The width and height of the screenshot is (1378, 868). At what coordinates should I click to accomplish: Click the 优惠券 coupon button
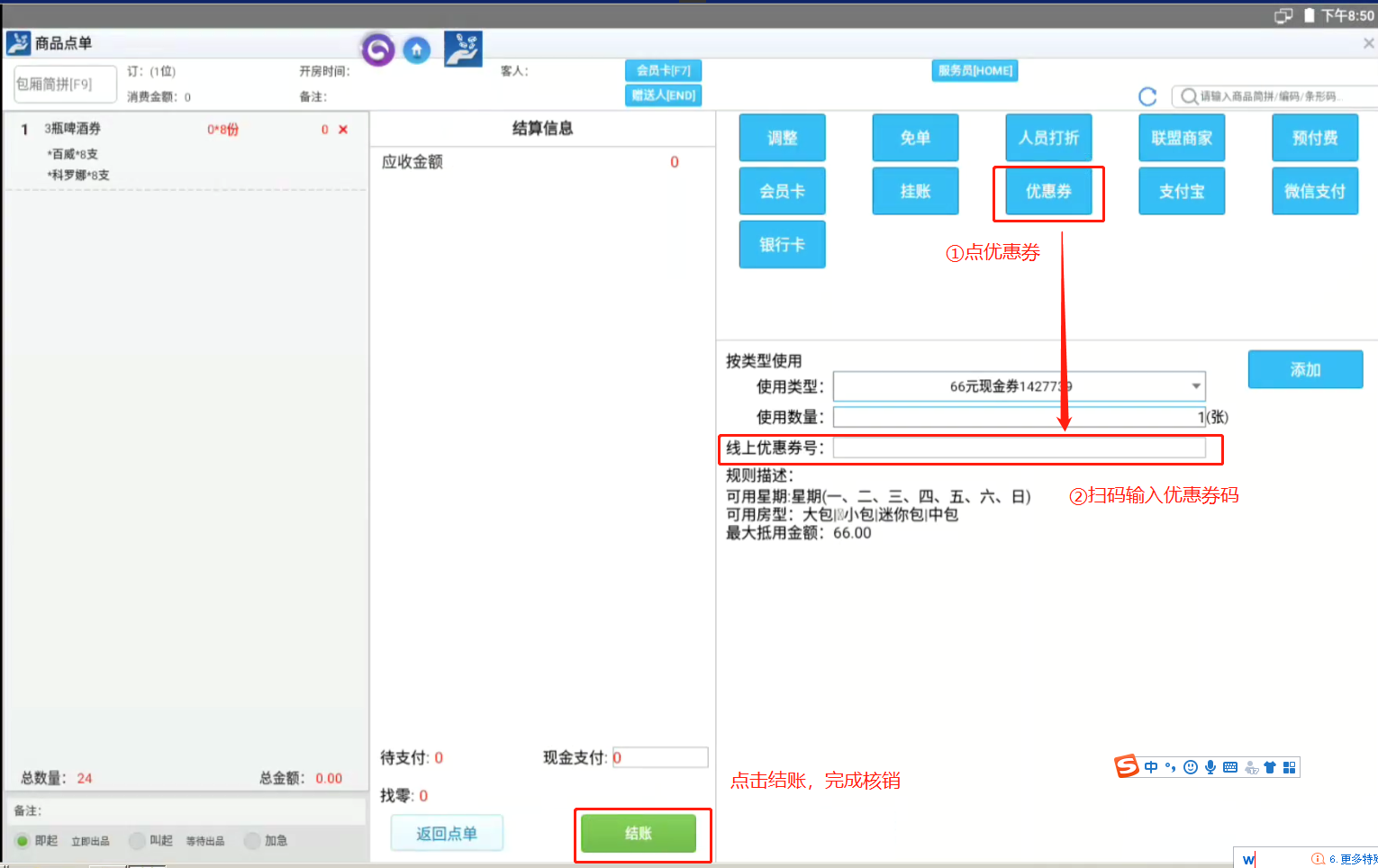pos(1048,191)
